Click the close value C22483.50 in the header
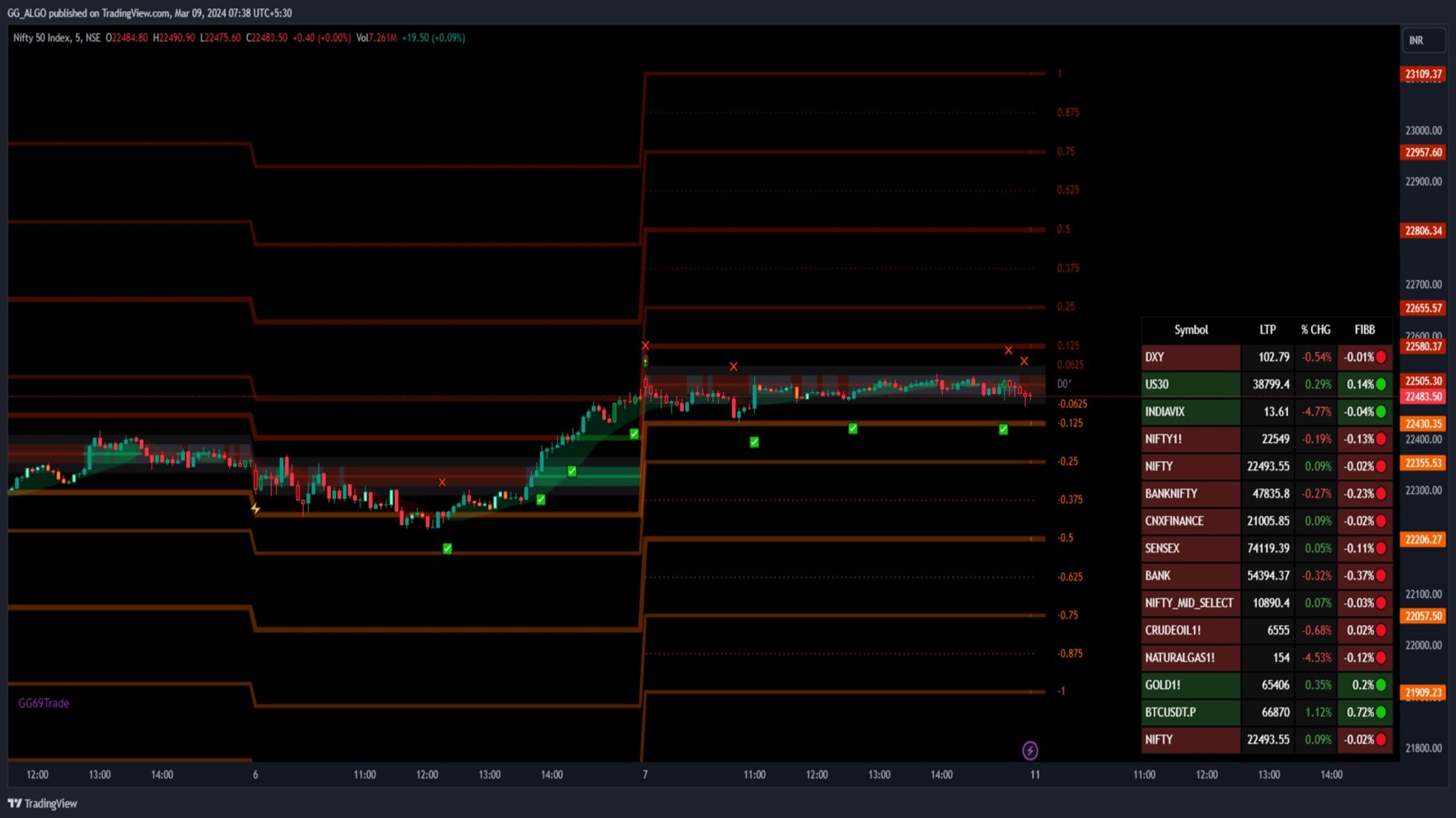1456x818 pixels. 267,38
